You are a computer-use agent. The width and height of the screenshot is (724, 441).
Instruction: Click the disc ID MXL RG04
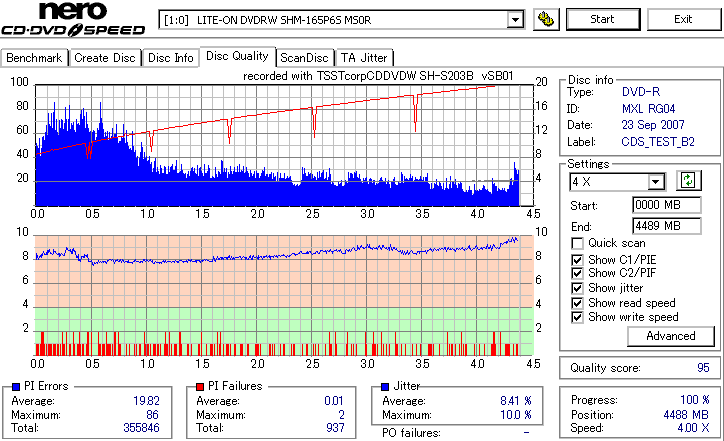[x=648, y=109]
